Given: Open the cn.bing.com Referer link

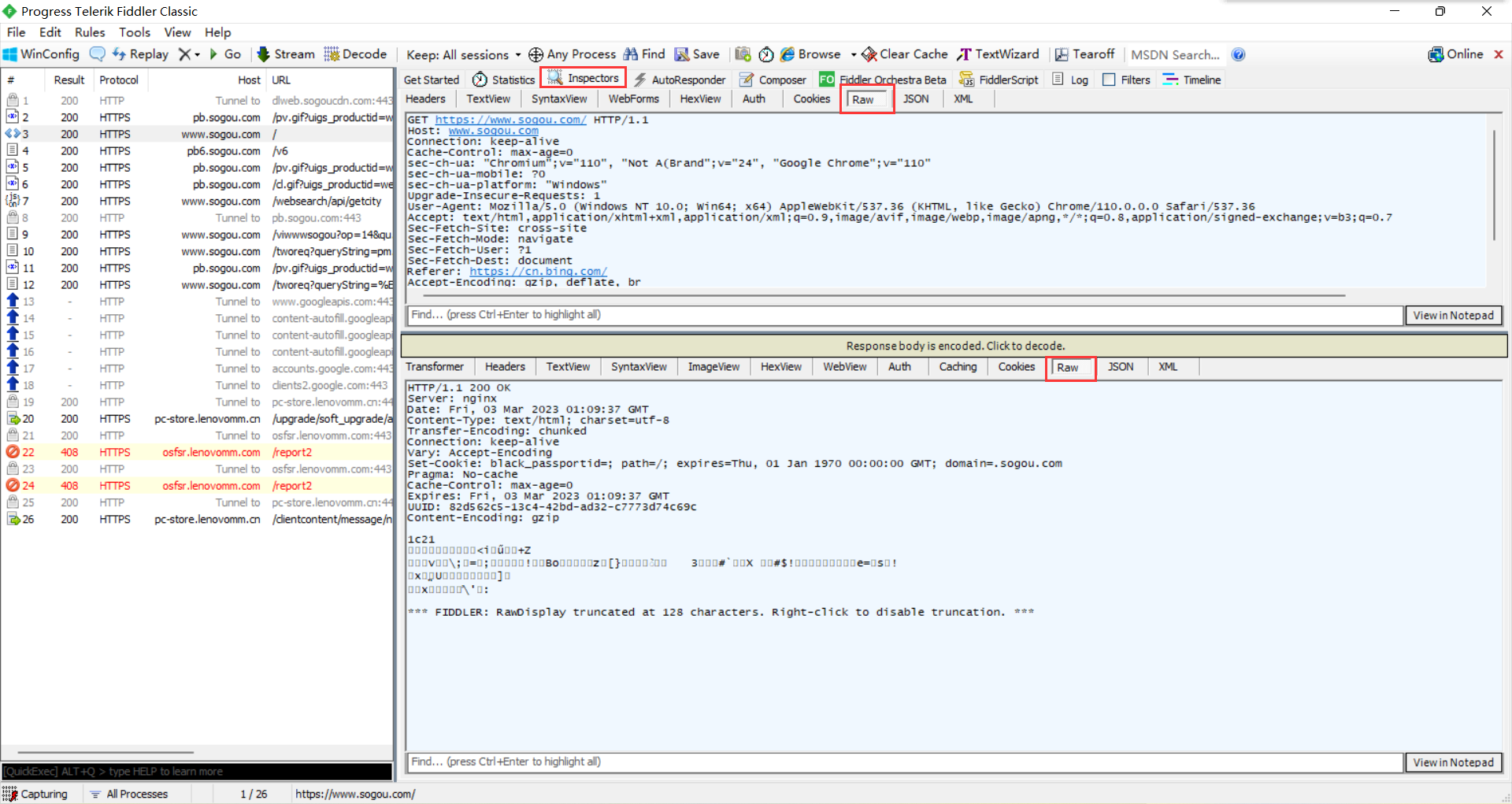Looking at the screenshot, I should tap(538, 272).
